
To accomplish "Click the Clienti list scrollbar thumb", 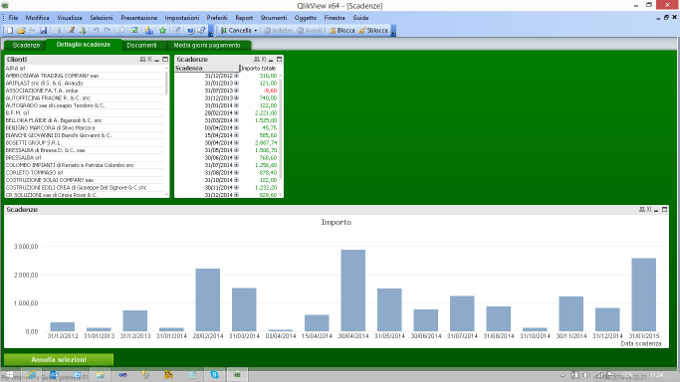I will pos(166,83).
